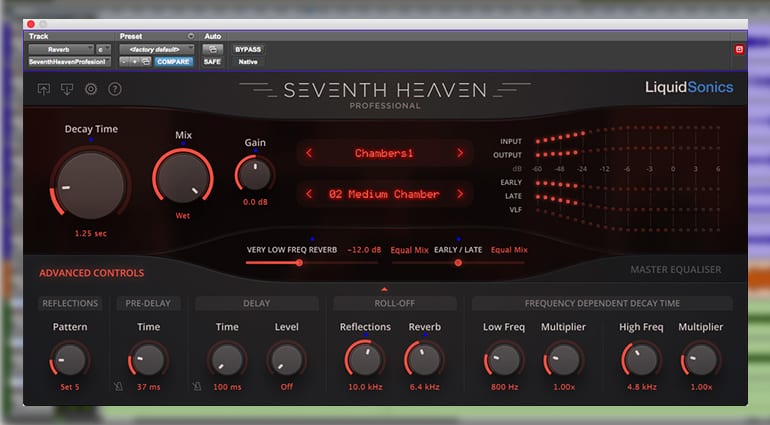The height and width of the screenshot is (425, 770).
Task: Click the ROLL-OFF section header
Action: coord(394,303)
